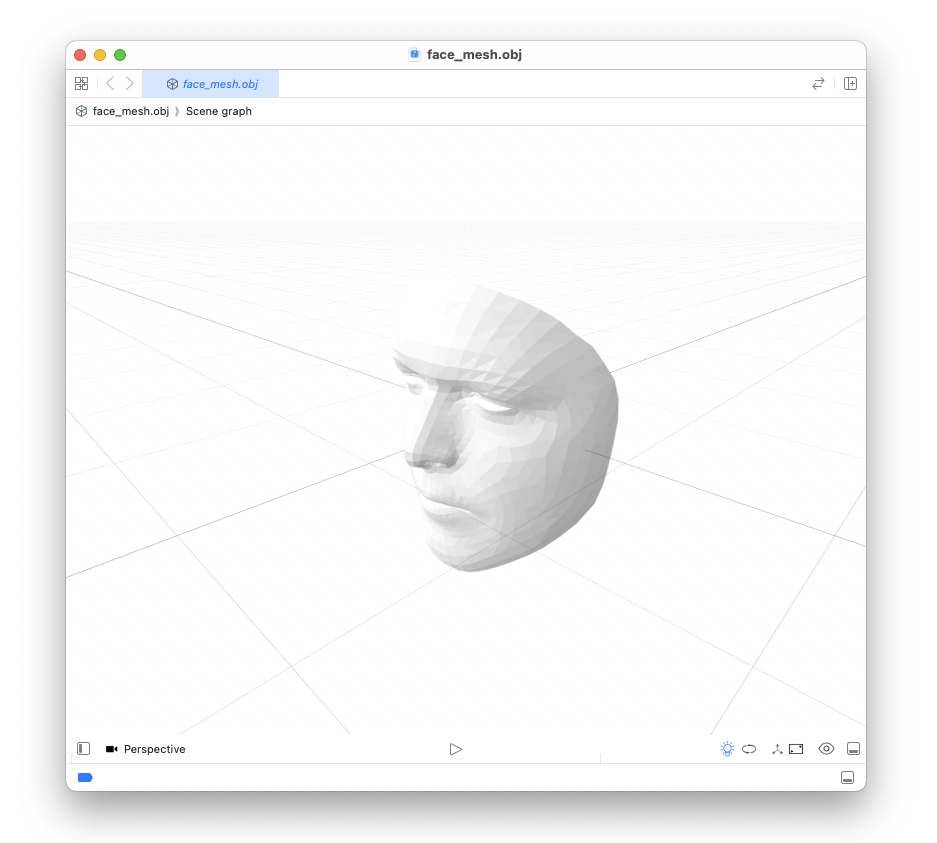Viewport: 937px width, 843px height.
Task: Click the back navigation arrow
Action: [x=110, y=83]
